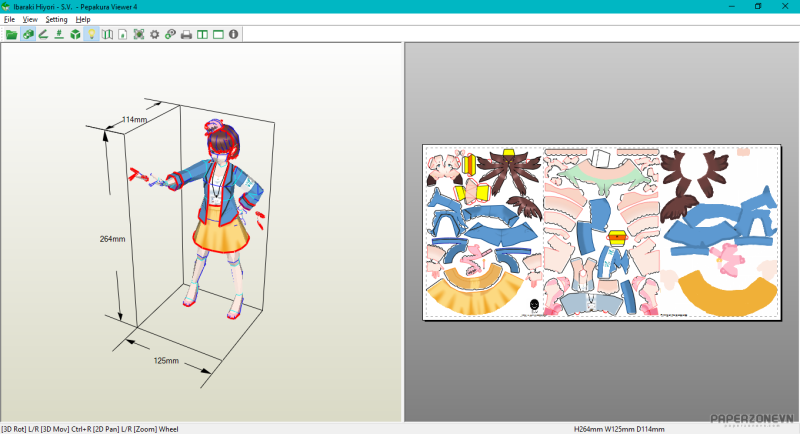This screenshot has height=434, width=800.
Task: Open the Help menu
Action: pyautogui.click(x=83, y=19)
